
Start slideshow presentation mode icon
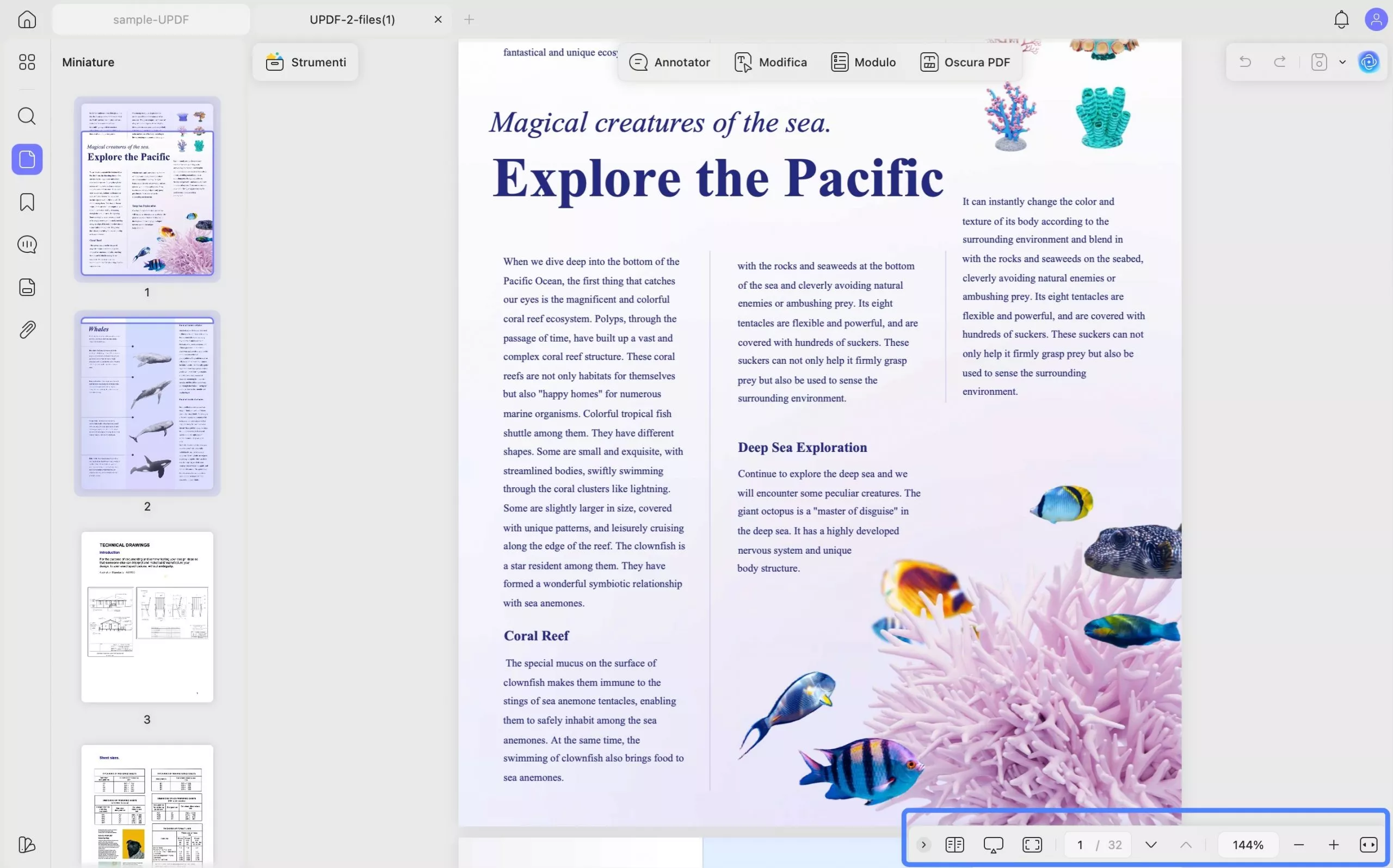(994, 845)
